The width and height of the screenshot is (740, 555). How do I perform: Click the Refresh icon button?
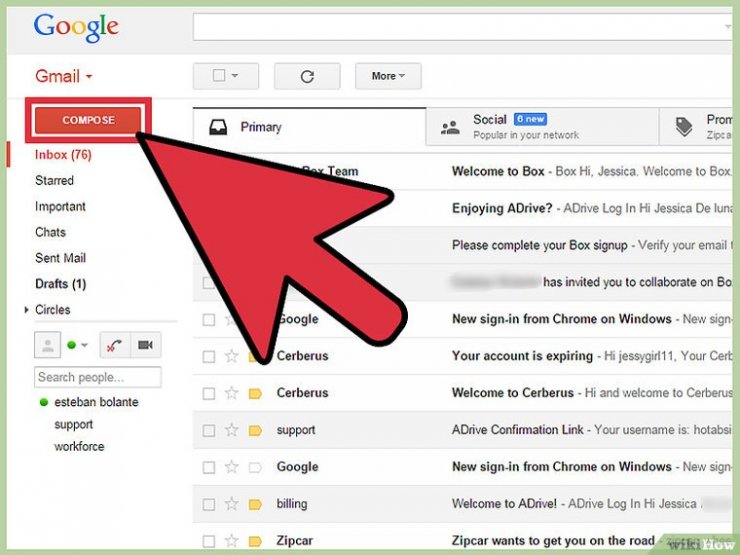pyautogui.click(x=307, y=76)
